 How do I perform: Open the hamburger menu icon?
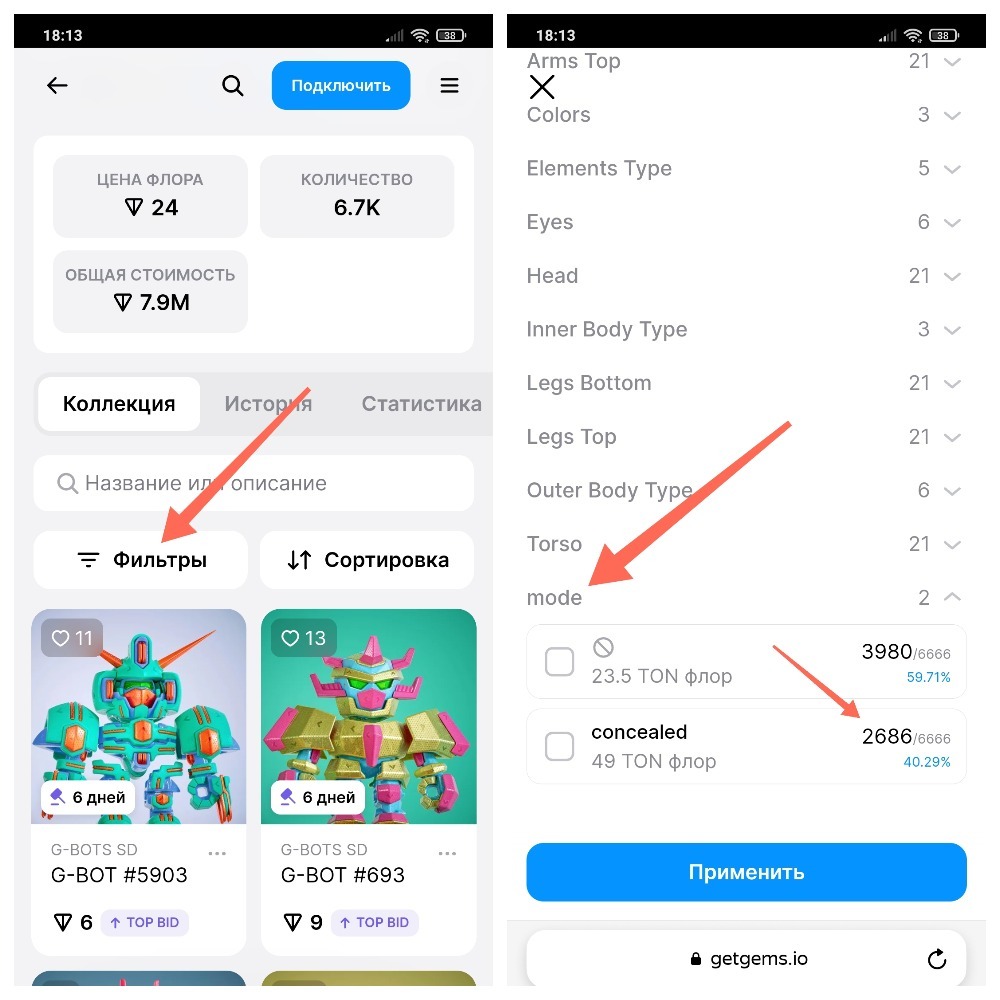click(449, 85)
